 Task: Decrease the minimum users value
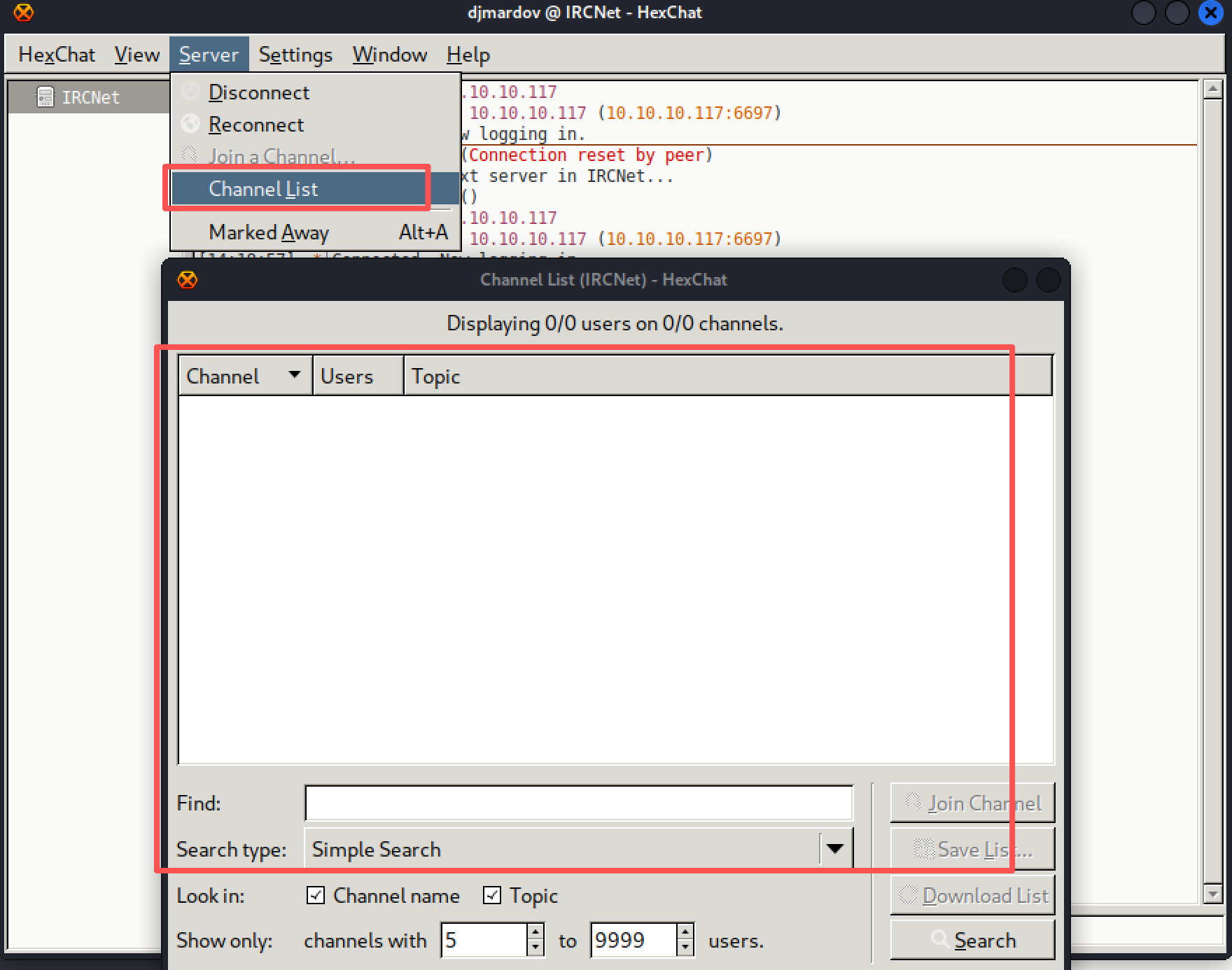(x=535, y=948)
